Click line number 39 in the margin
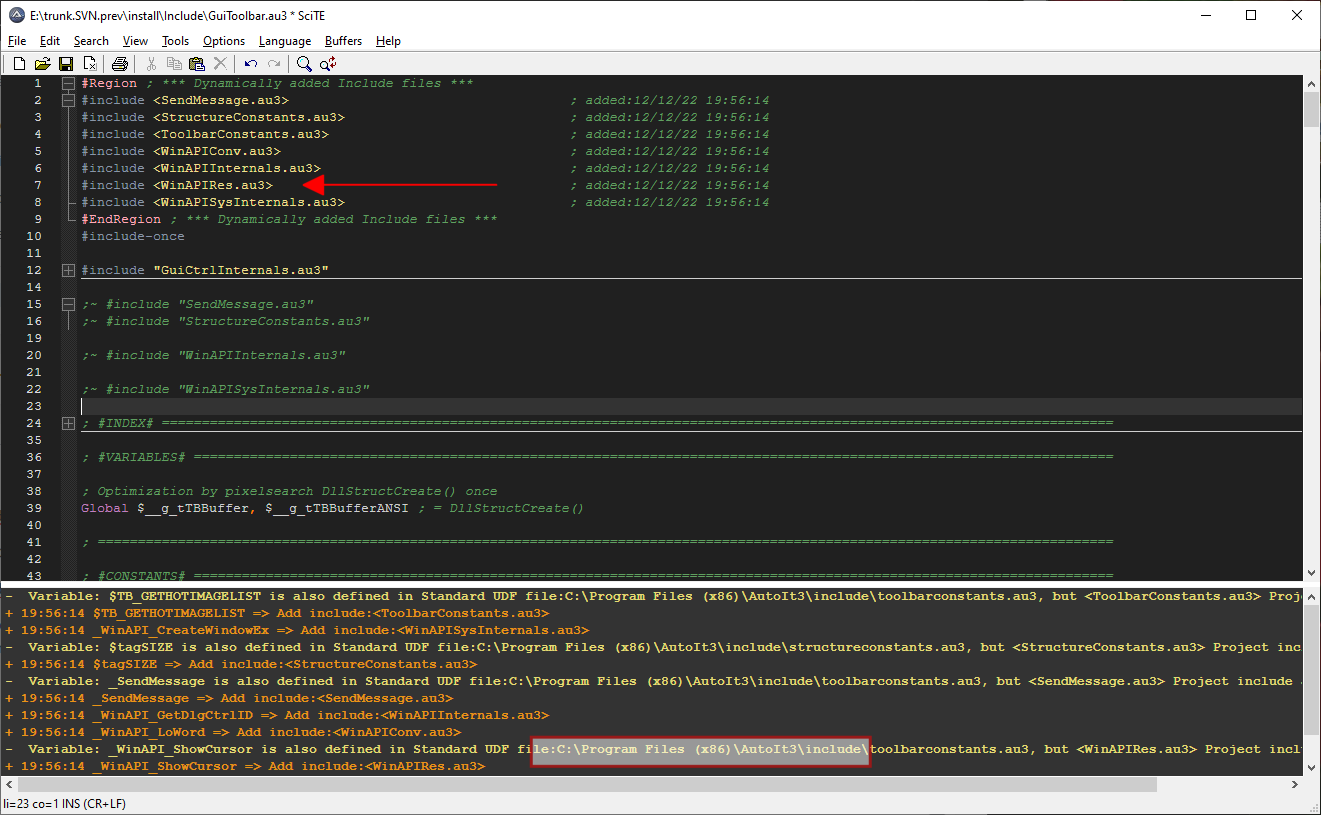The height and width of the screenshot is (815, 1321). (x=35, y=509)
